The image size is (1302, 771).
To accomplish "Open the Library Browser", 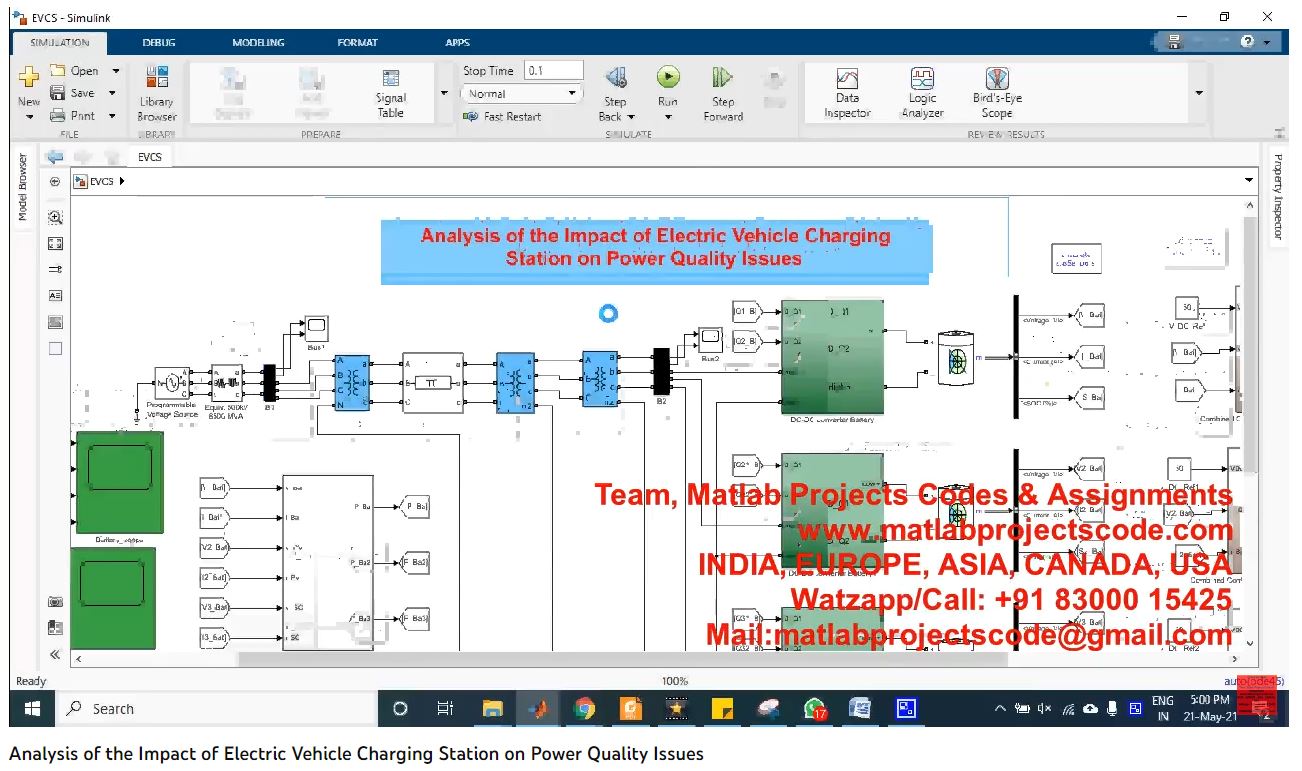I will point(157,92).
